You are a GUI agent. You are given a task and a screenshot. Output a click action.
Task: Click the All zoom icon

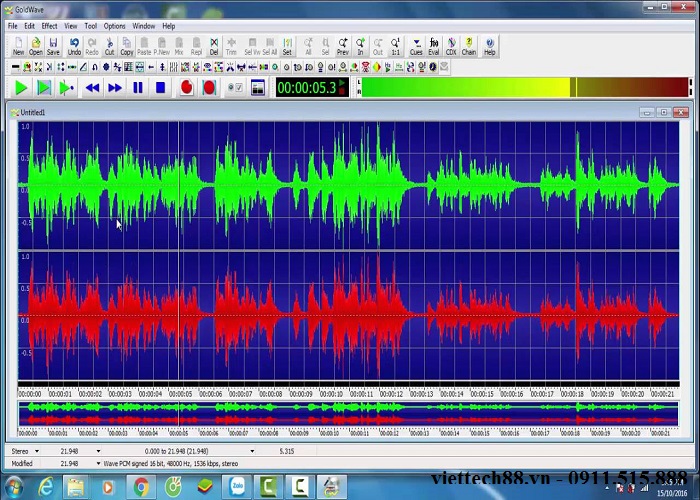[308, 46]
